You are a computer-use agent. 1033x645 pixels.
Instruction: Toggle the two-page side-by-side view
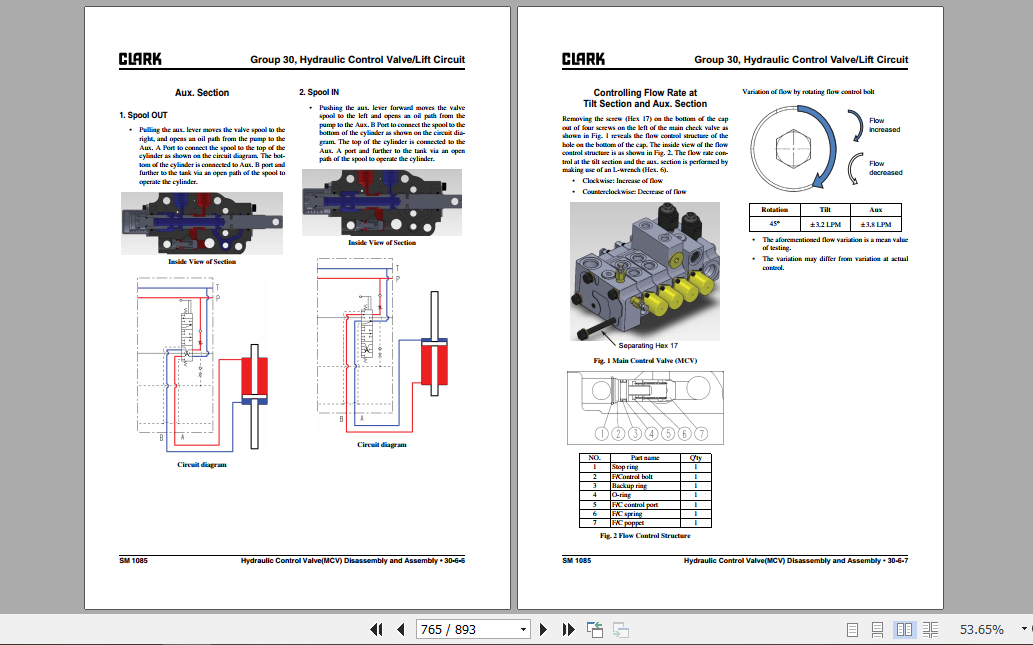904,629
